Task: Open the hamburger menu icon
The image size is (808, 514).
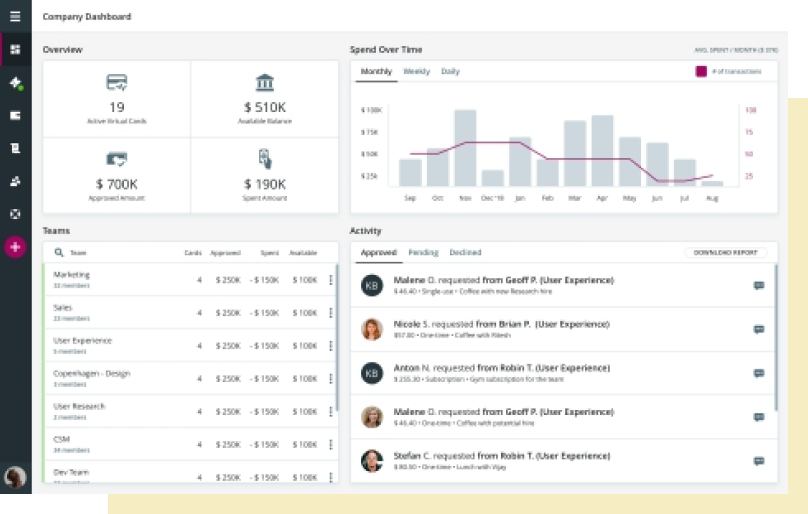Action: [15, 16]
